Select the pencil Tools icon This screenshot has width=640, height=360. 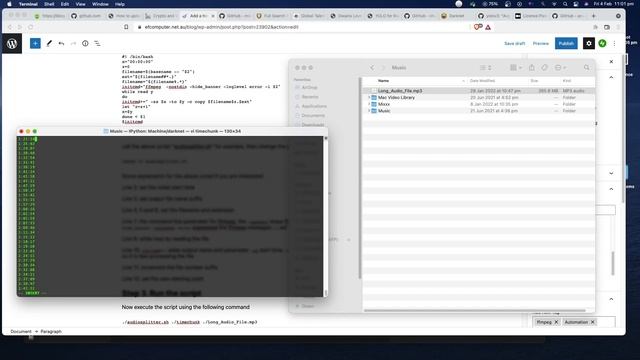(49, 43)
